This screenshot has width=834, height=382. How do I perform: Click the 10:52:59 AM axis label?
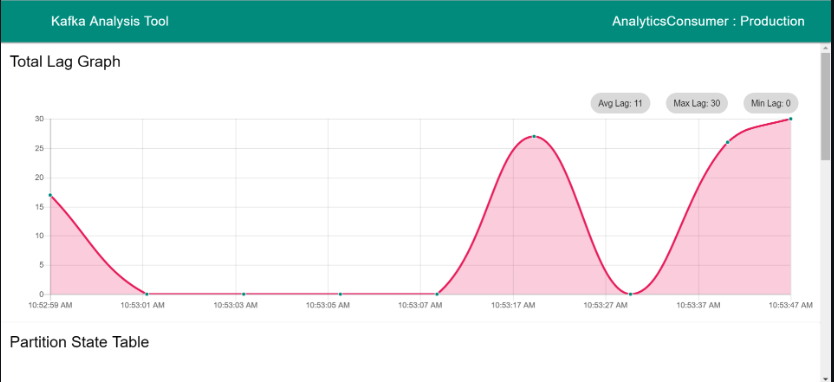(50, 305)
